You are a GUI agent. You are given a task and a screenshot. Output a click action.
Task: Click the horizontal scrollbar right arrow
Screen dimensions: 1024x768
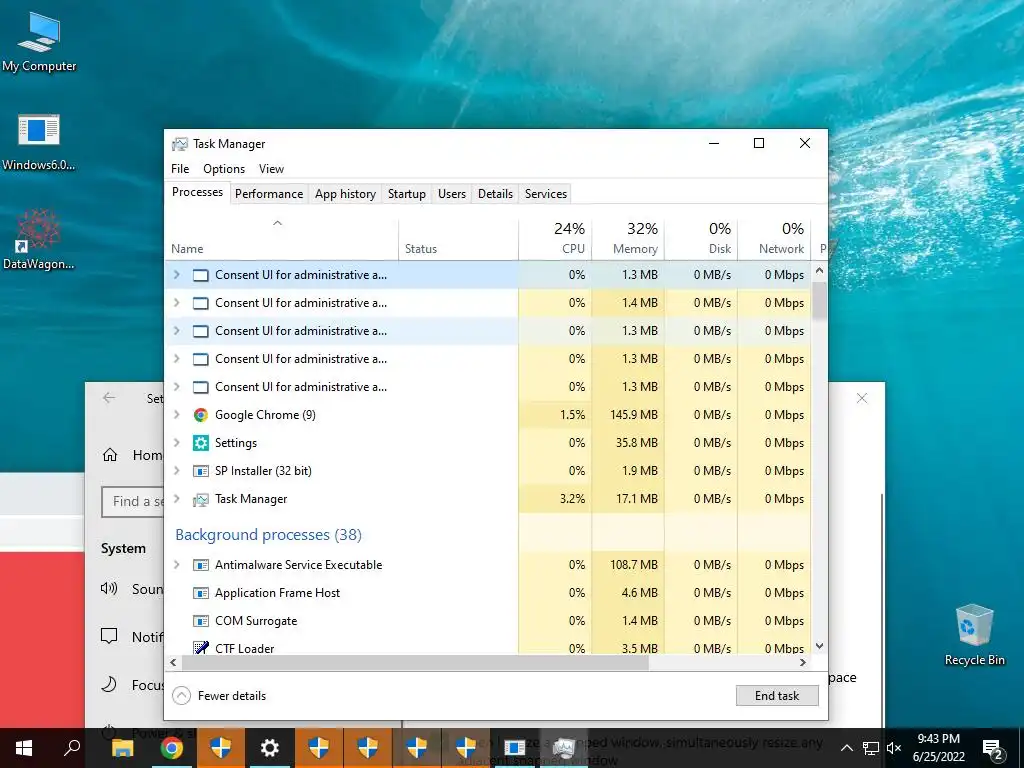803,662
